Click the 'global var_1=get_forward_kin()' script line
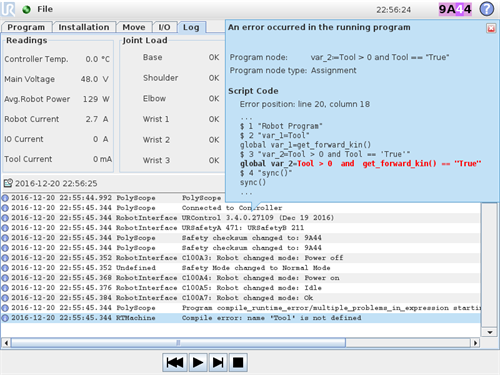 305,145
